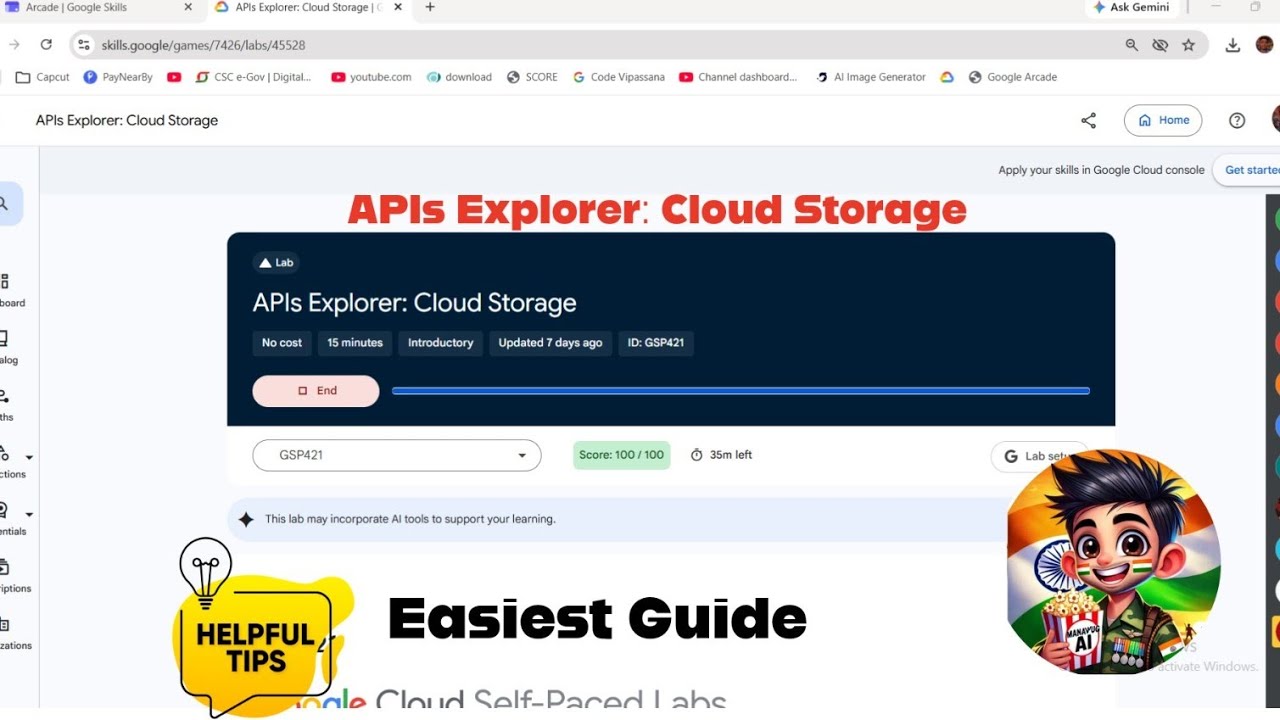Open the PayNearBy bookmark
Viewport: 1280px width, 720px height.
click(x=118, y=77)
